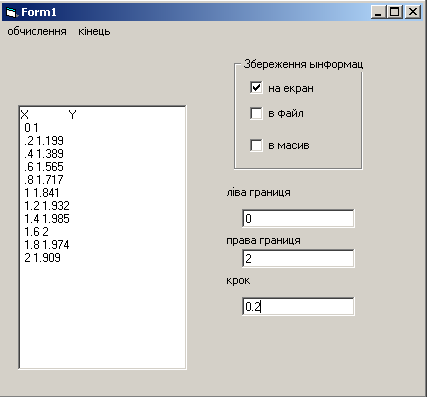
Task: Click the ліва границя label
Action: pyautogui.click(x=258, y=193)
